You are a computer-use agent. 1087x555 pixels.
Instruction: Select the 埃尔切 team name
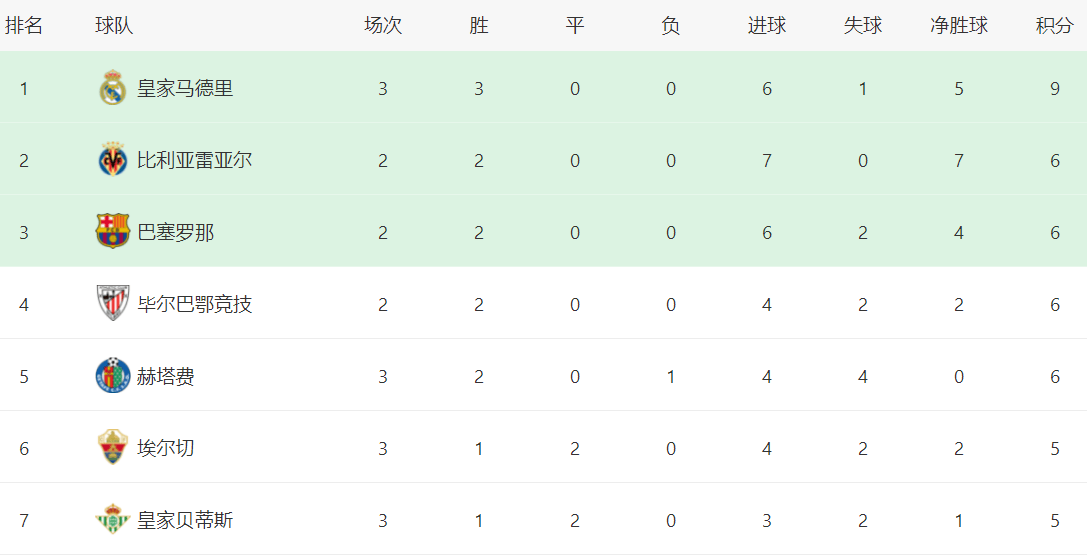pos(166,448)
